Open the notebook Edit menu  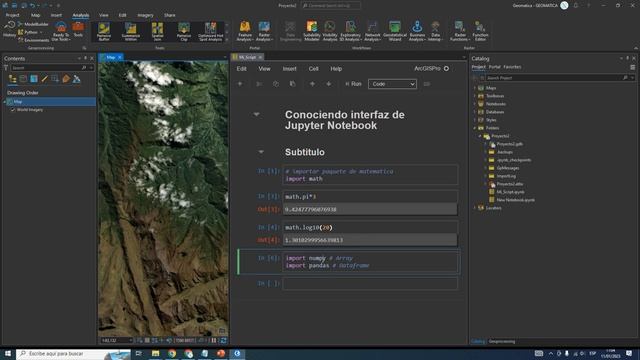pos(242,69)
